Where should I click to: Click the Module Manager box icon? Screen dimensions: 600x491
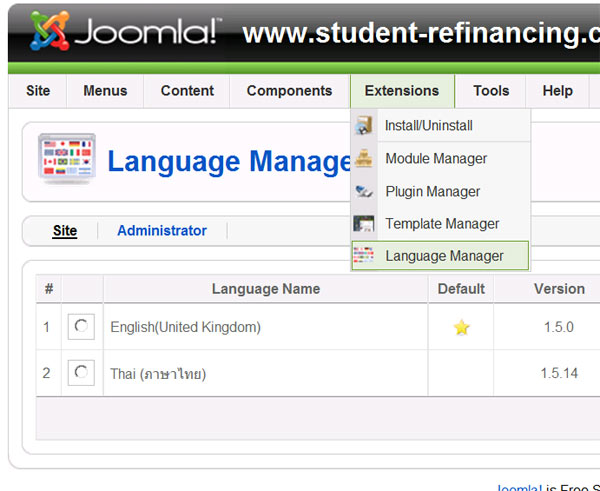[364, 158]
